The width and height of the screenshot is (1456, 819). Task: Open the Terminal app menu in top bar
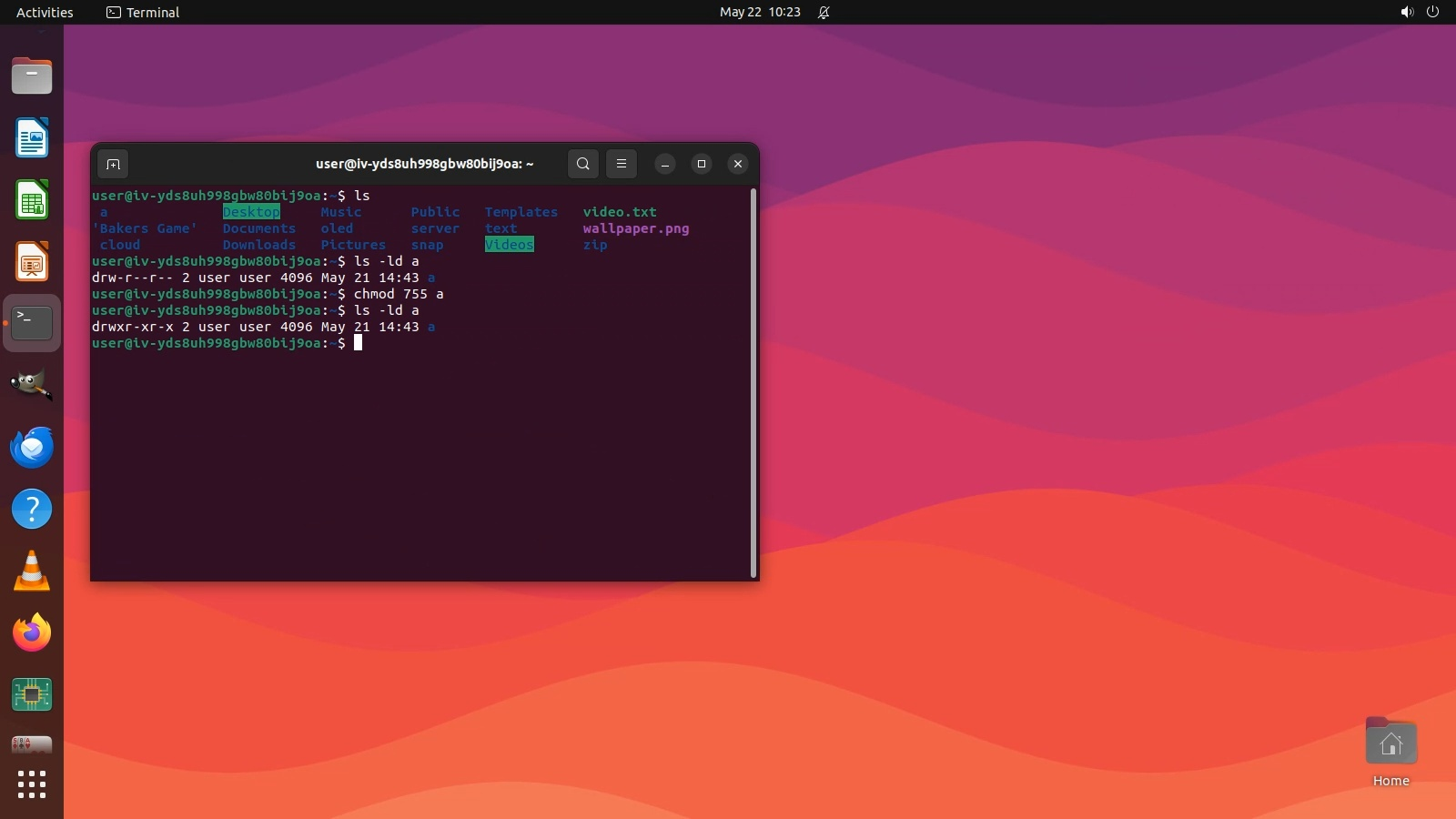pyautogui.click(x=143, y=12)
